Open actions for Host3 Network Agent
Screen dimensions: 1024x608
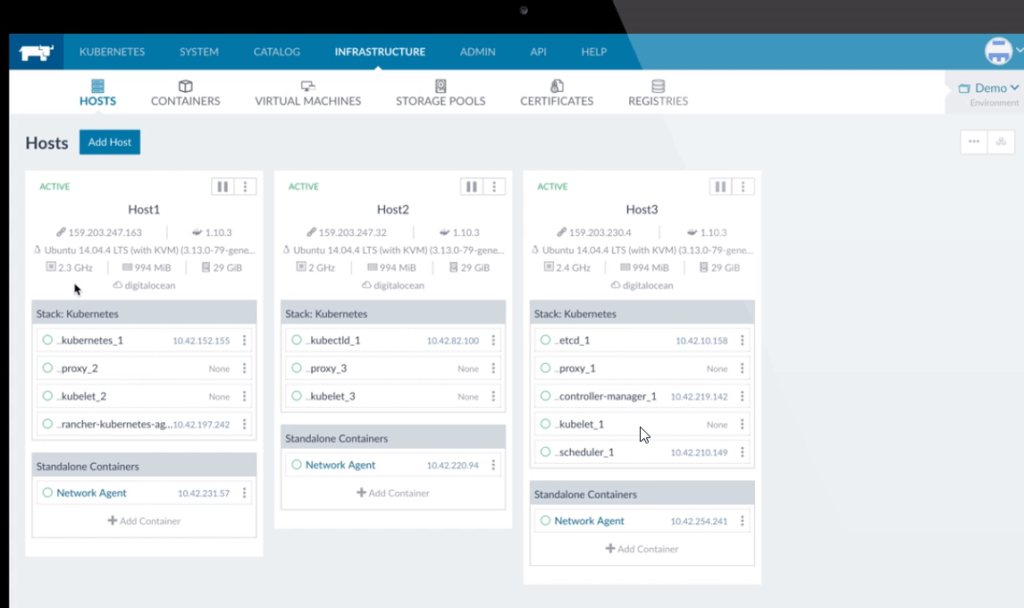[742, 521]
